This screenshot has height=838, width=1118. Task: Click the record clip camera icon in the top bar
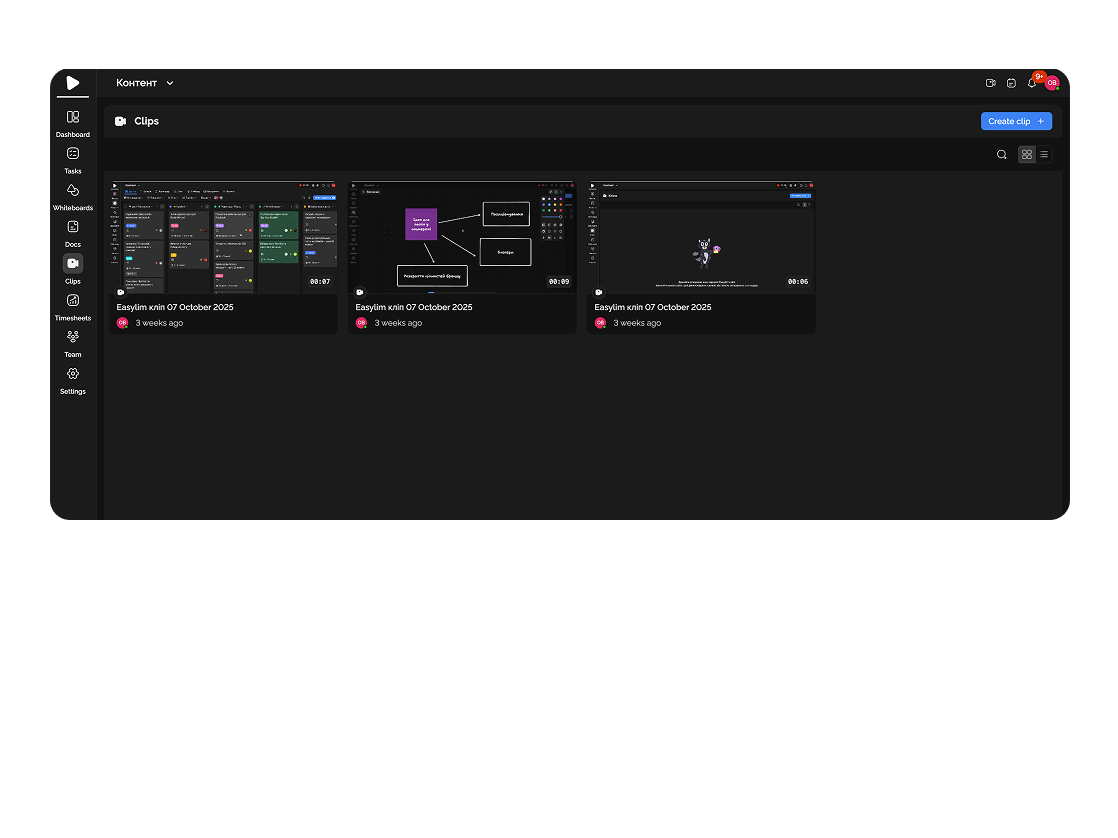[990, 83]
